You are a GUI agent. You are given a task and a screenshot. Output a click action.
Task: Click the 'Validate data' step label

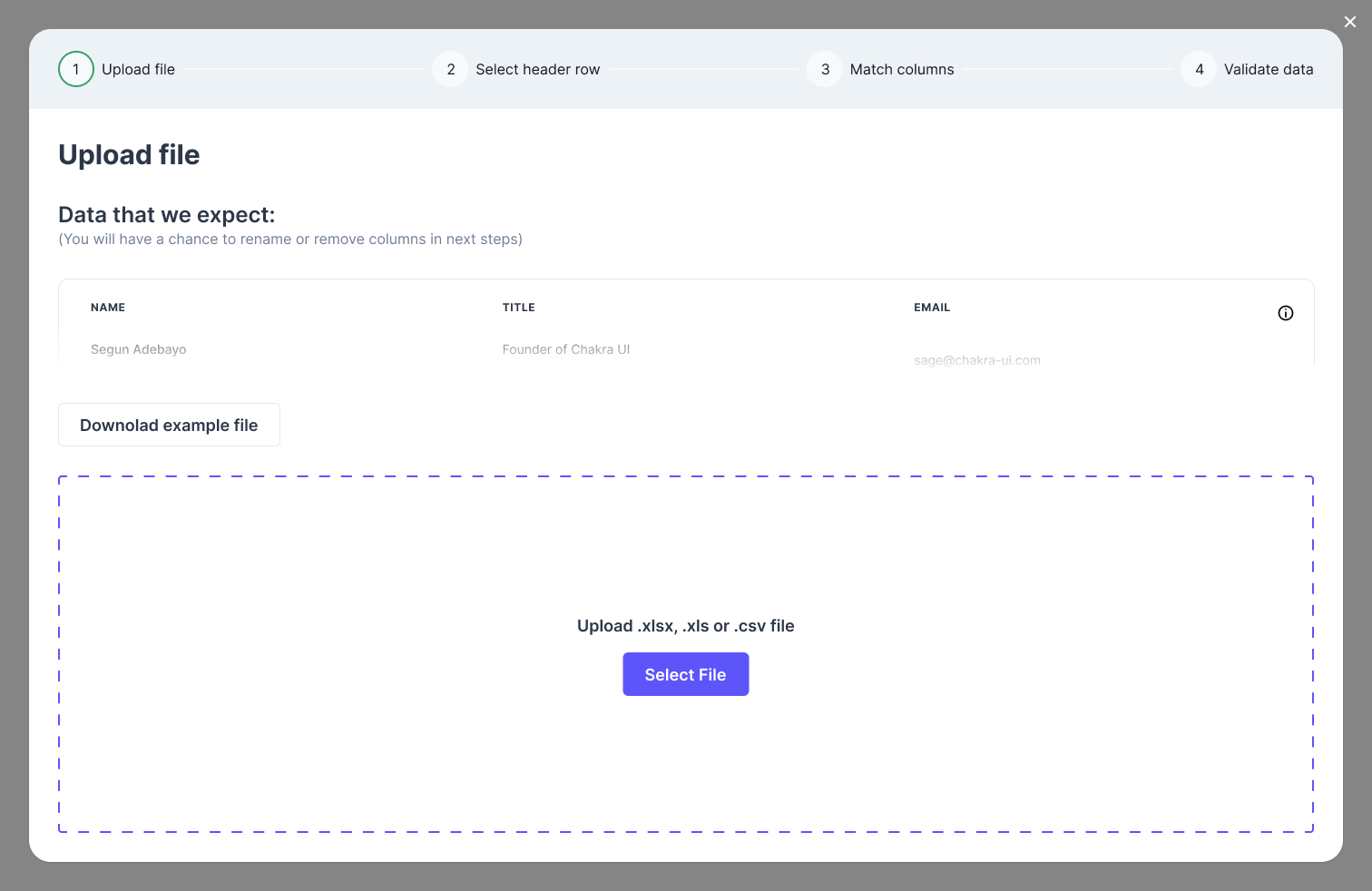[x=1269, y=69]
